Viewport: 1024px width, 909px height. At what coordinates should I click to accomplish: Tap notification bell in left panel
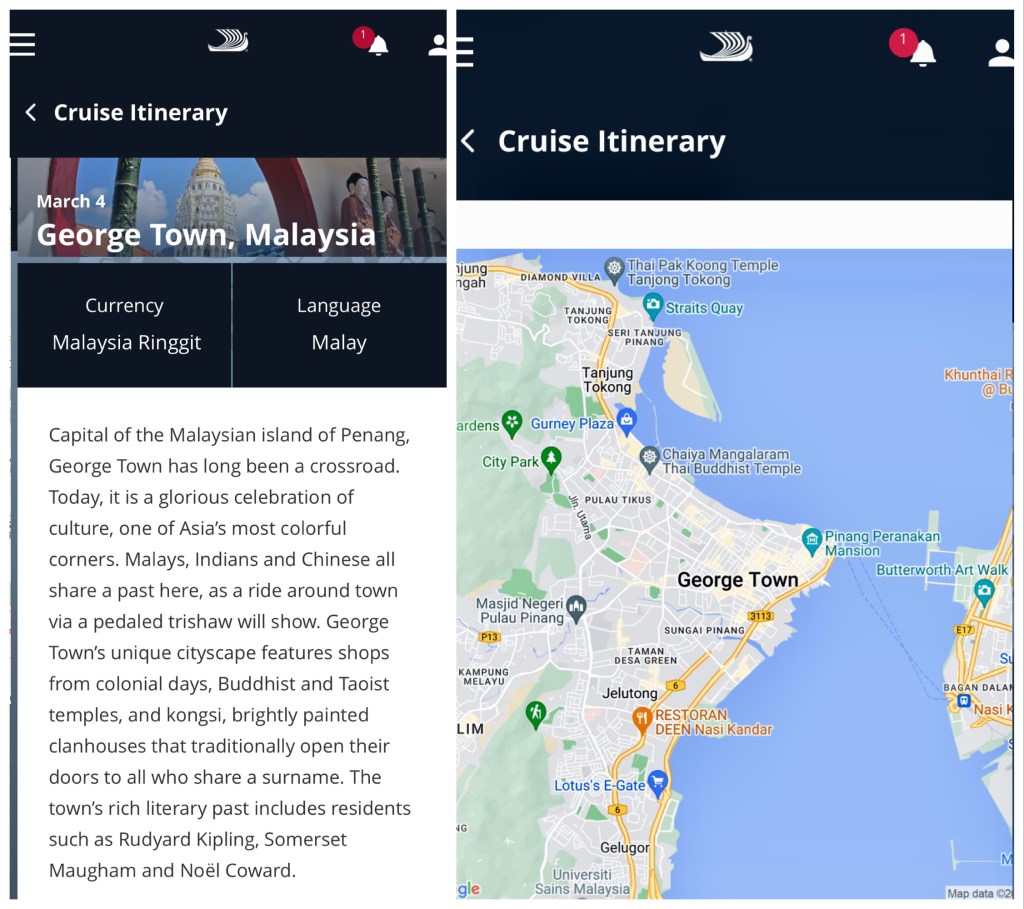coord(378,45)
